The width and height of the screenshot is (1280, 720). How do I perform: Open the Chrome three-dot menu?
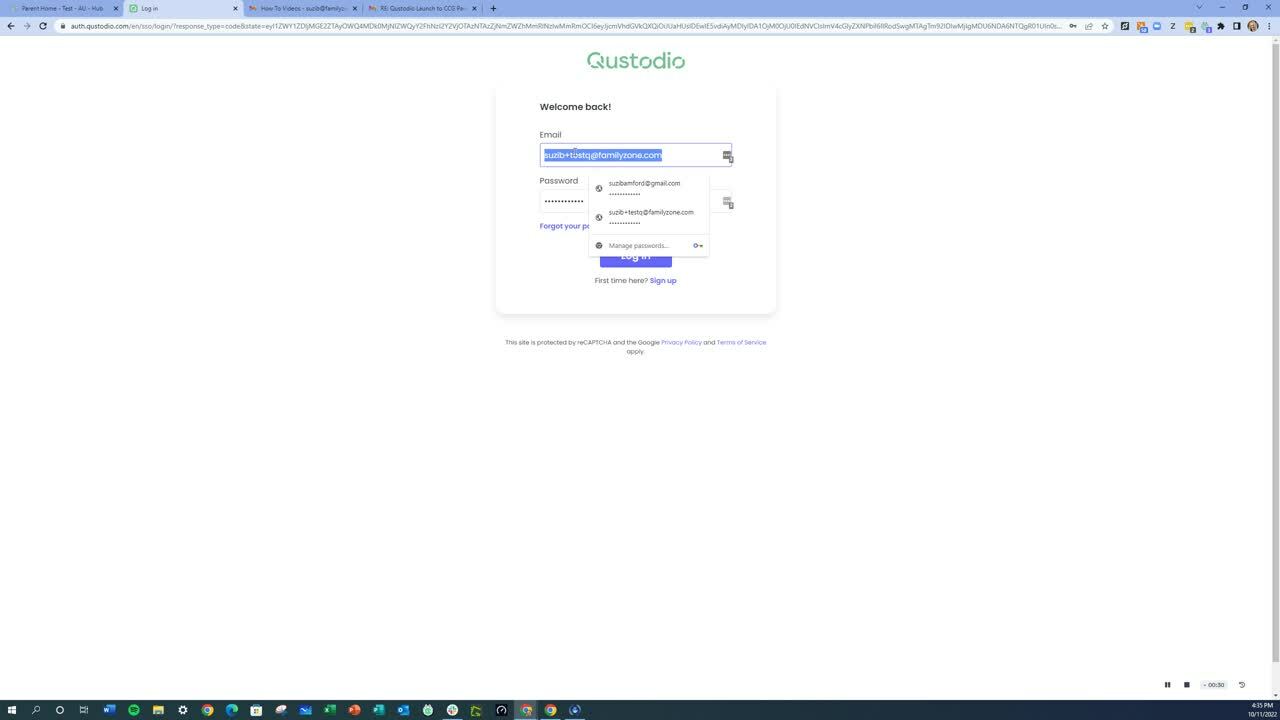click(x=1269, y=26)
